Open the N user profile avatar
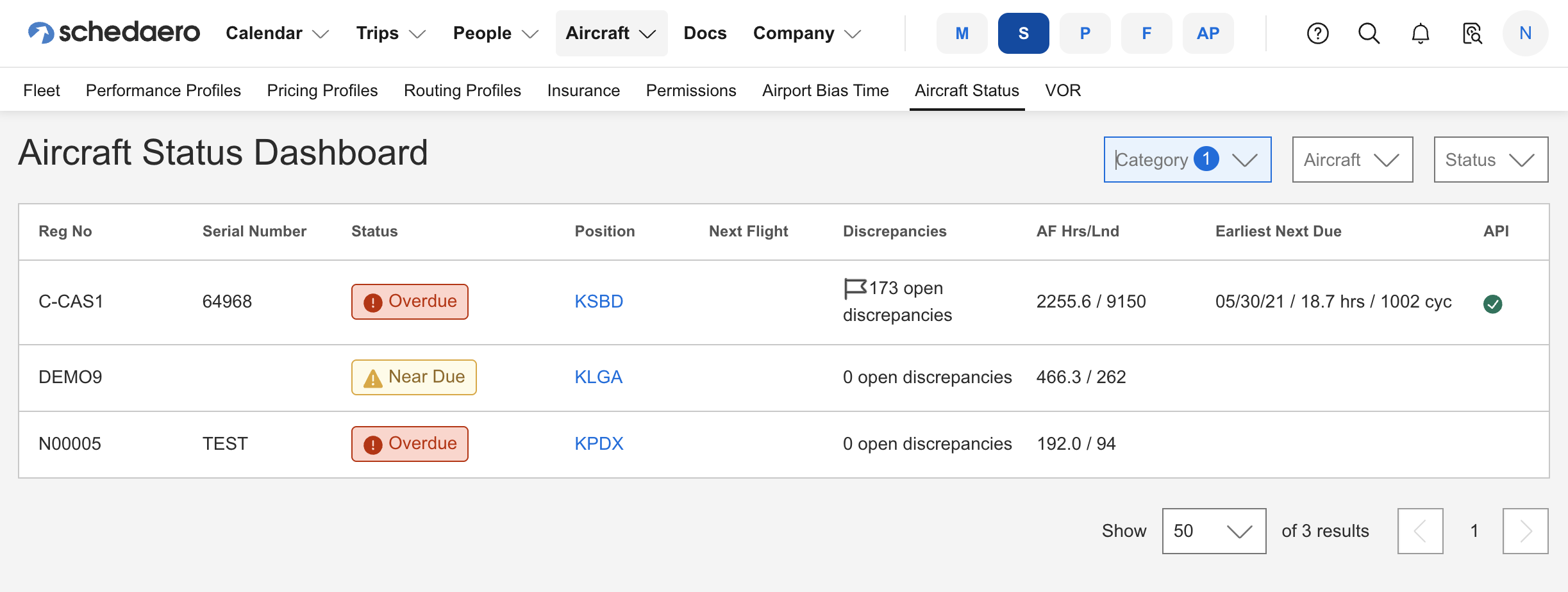This screenshot has height=592, width=1568. pyautogui.click(x=1525, y=33)
